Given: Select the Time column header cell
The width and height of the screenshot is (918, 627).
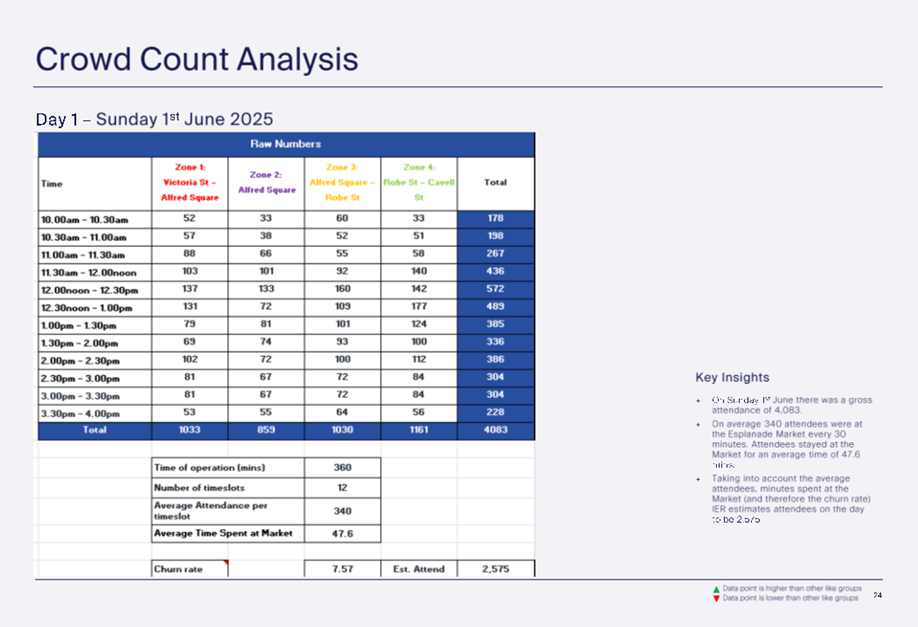Looking at the screenshot, I should 94,184.
